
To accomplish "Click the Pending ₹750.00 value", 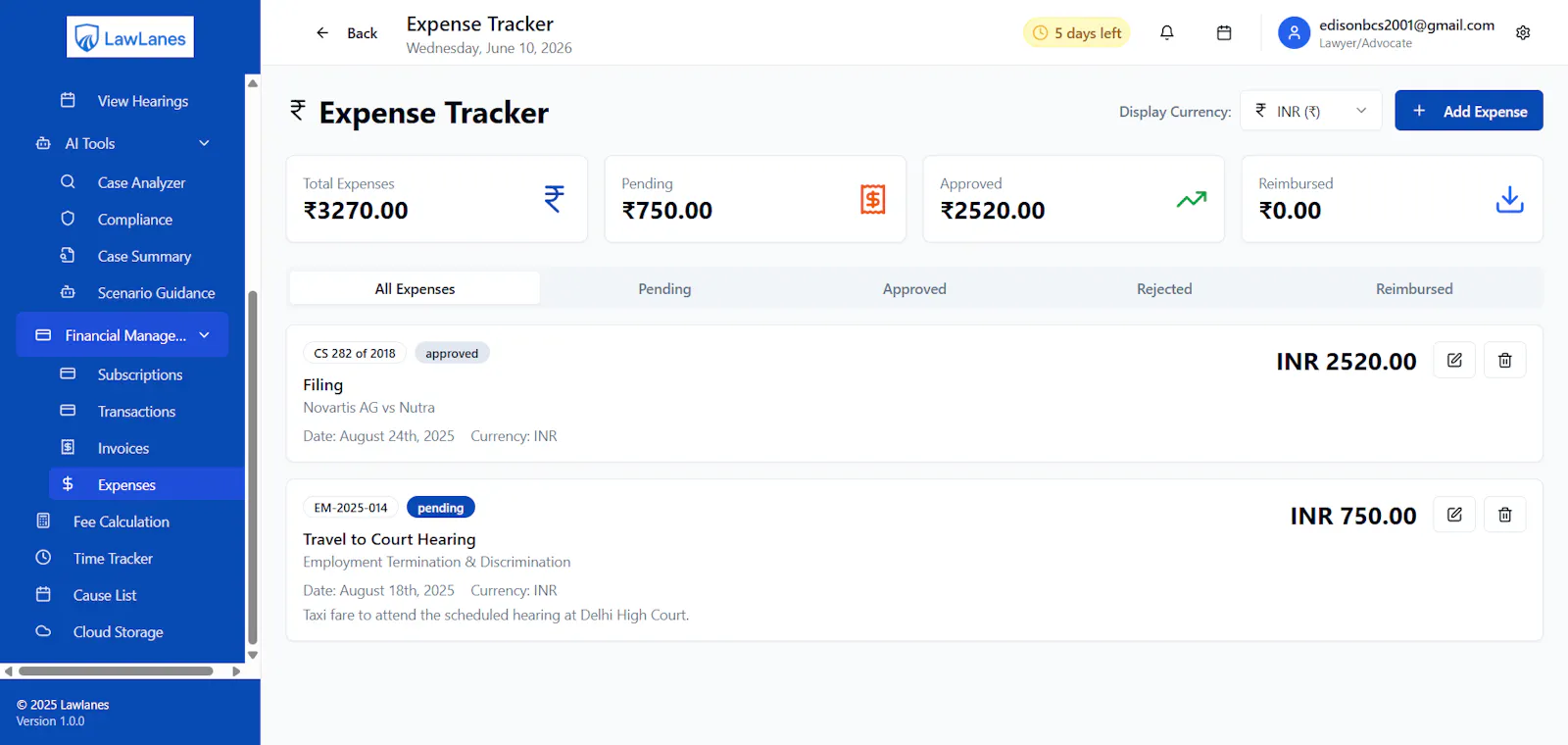I will tap(667, 210).
